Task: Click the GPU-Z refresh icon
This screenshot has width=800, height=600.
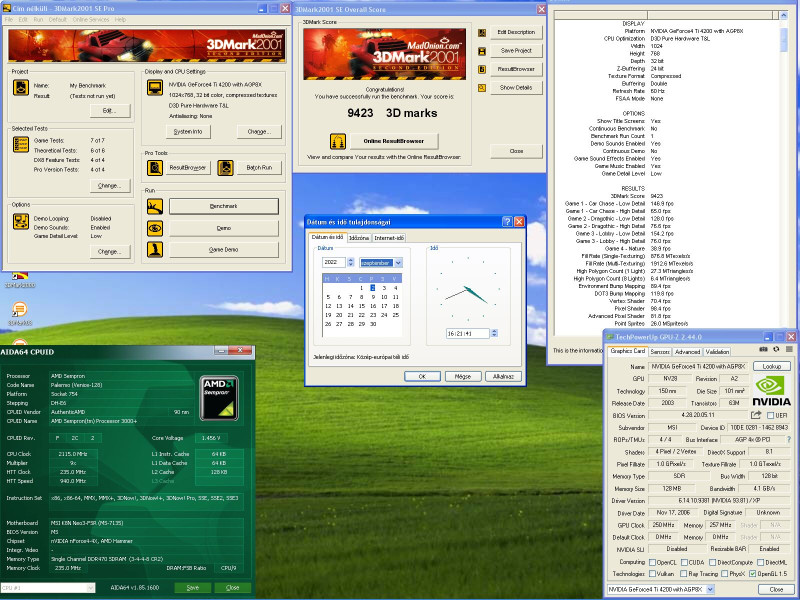Action: tap(775, 349)
